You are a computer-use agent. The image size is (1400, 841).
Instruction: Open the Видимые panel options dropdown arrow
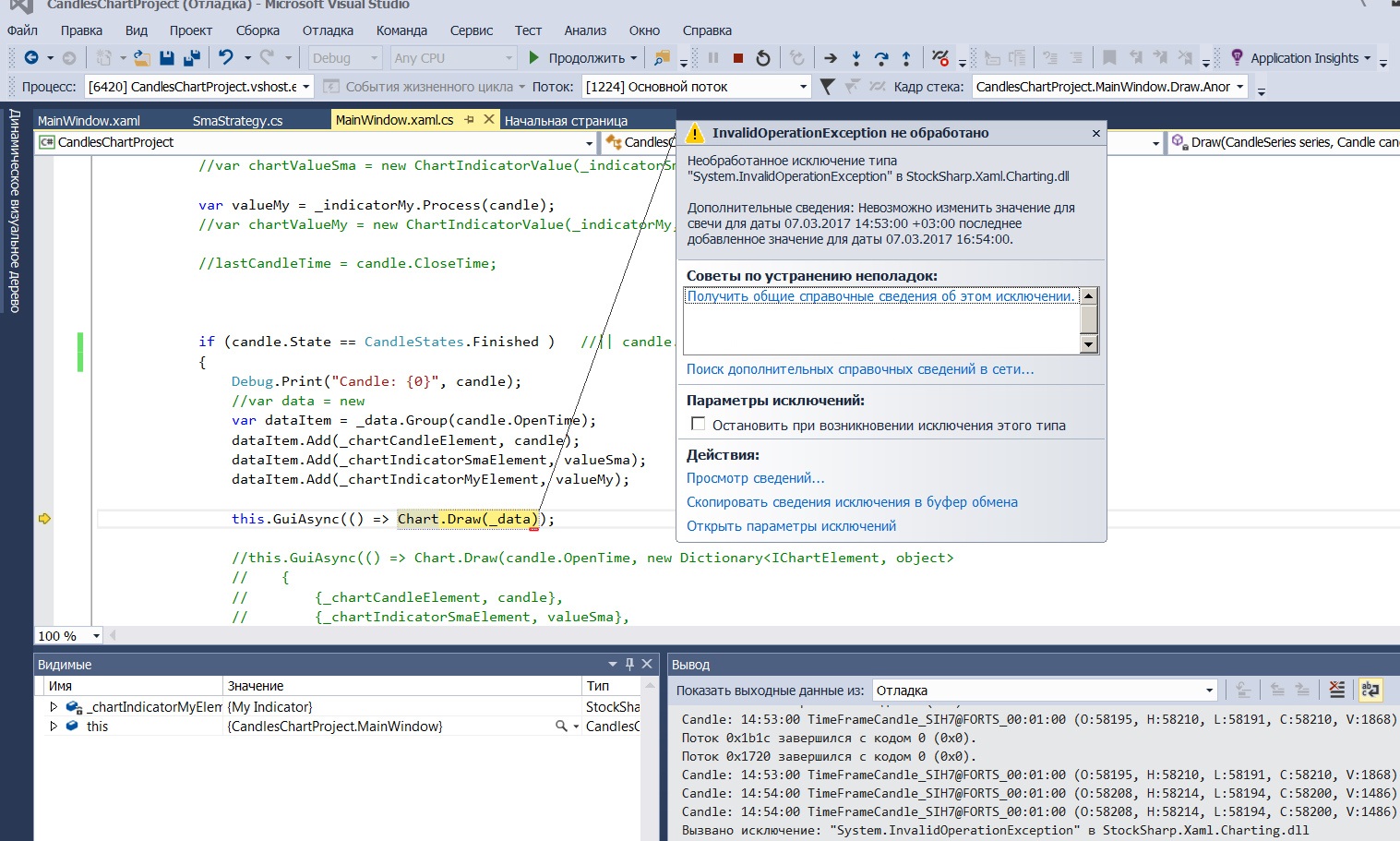[613, 664]
